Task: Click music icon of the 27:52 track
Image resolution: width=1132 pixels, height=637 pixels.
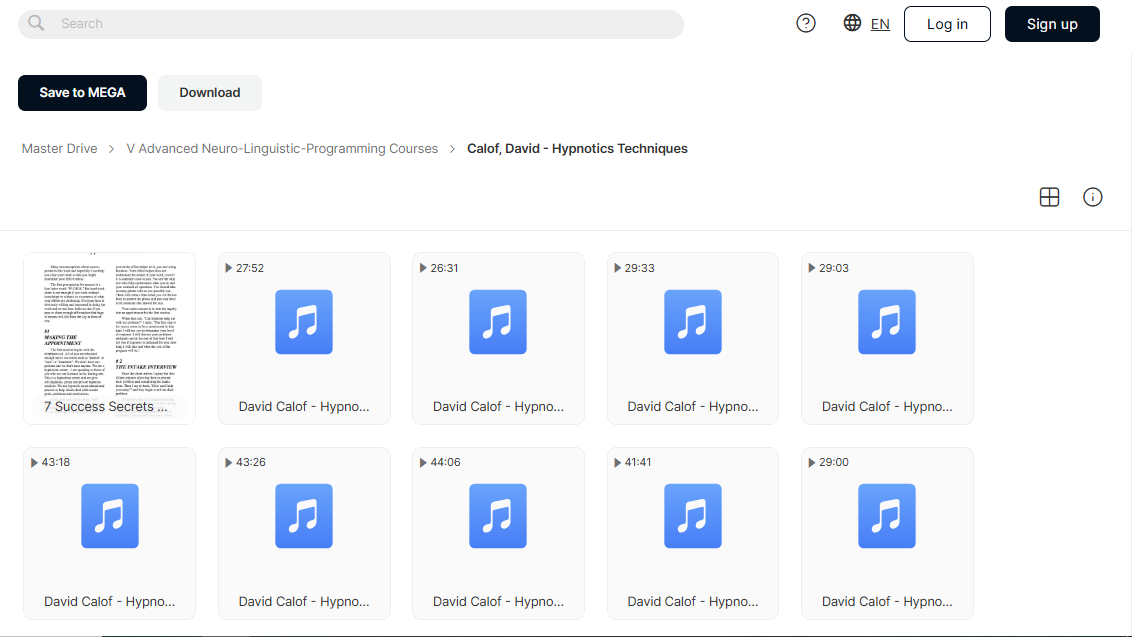Action: point(304,322)
